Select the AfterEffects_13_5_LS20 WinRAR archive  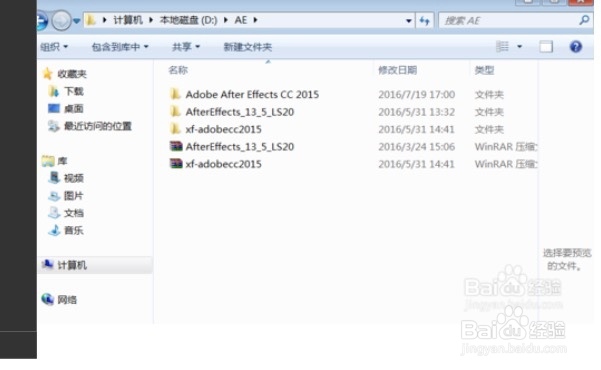240,146
